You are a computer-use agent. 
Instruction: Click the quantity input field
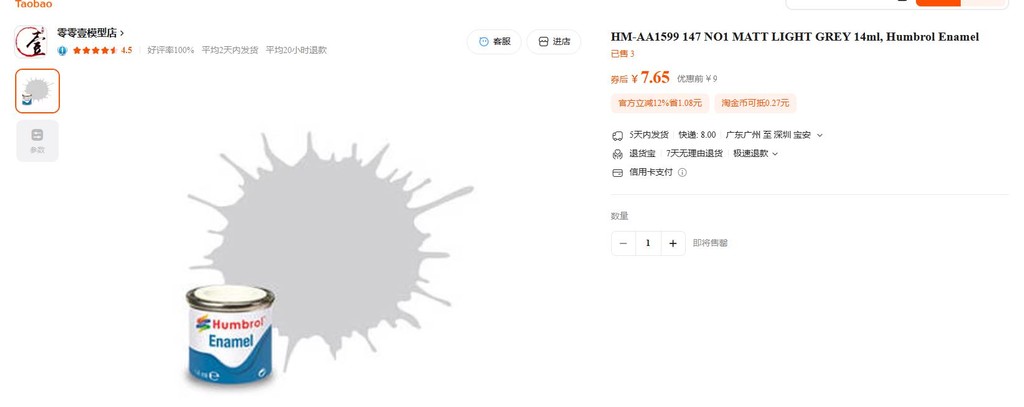pyautogui.click(x=648, y=243)
